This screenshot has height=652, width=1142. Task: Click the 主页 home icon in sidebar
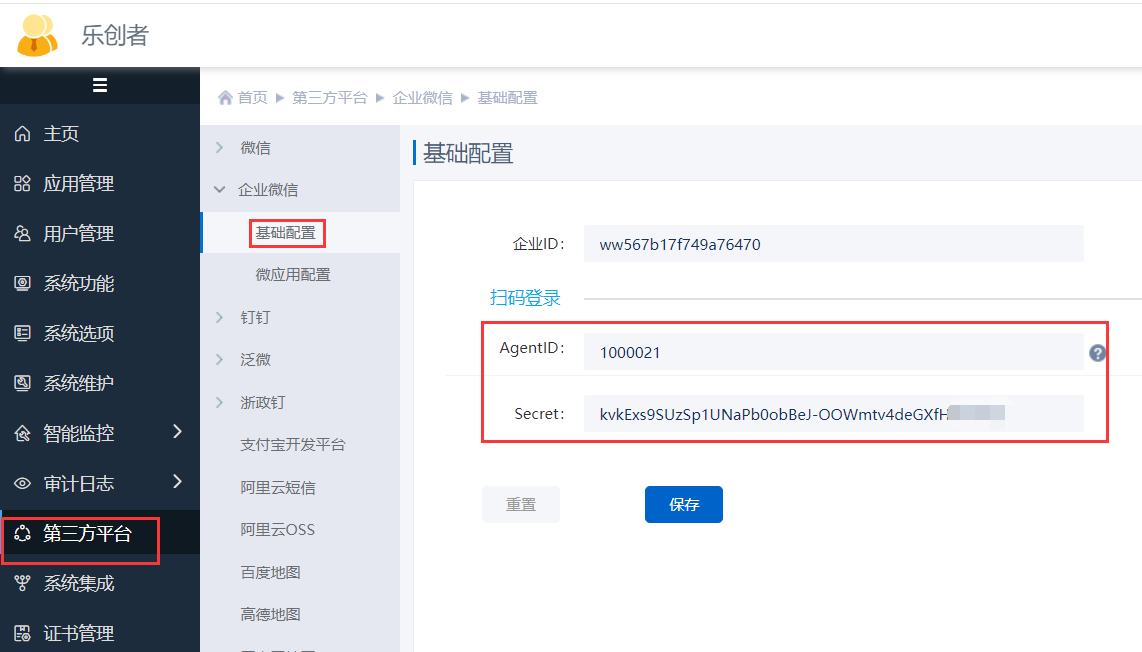(x=22, y=134)
